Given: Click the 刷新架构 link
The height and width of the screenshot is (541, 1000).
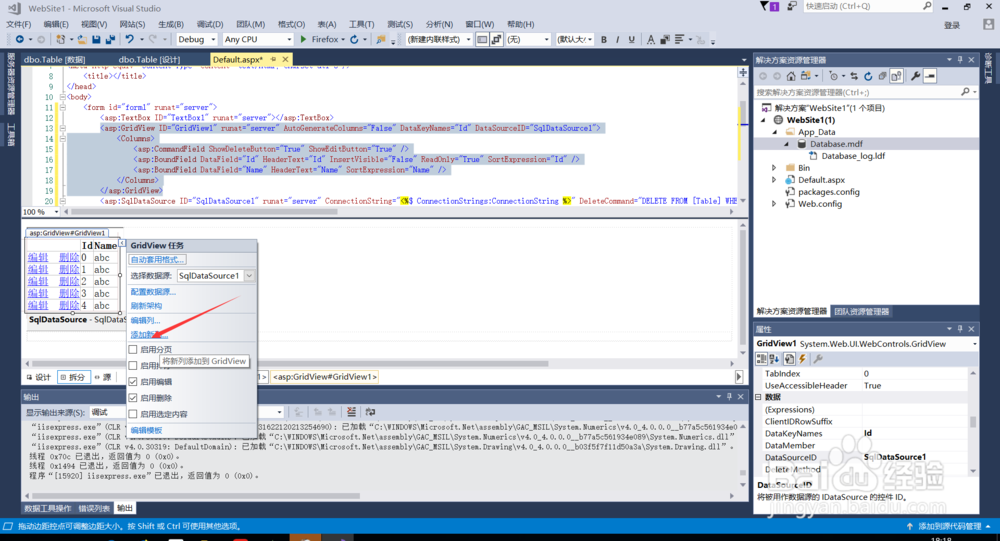Looking at the screenshot, I should tap(146, 306).
